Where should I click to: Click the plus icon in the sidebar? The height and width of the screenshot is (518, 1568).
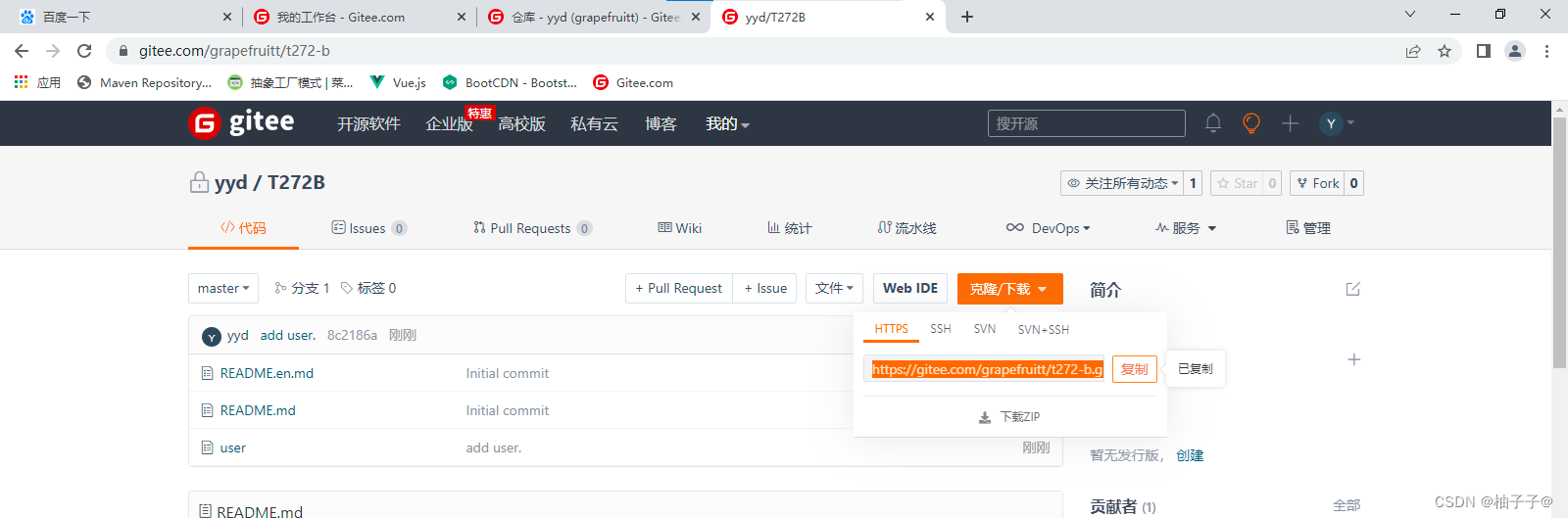[1353, 359]
